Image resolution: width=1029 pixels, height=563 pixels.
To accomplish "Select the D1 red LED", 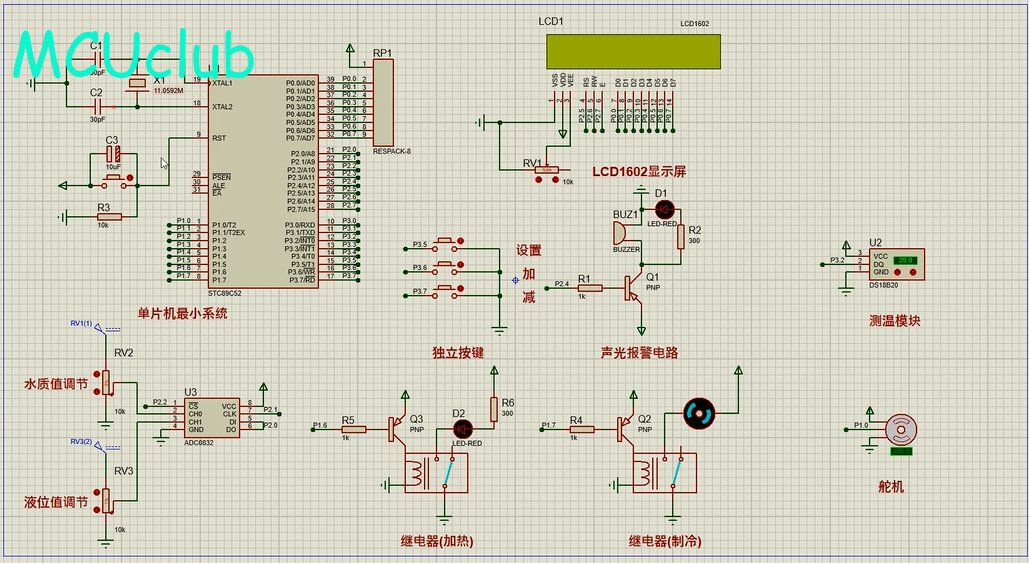I will [x=665, y=209].
